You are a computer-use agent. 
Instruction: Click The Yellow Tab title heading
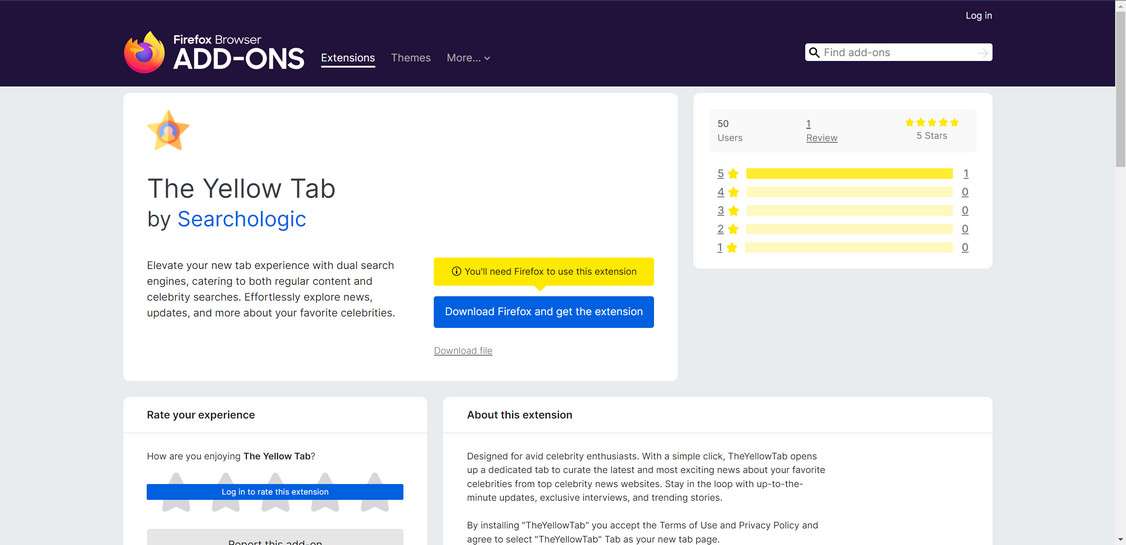(241, 189)
